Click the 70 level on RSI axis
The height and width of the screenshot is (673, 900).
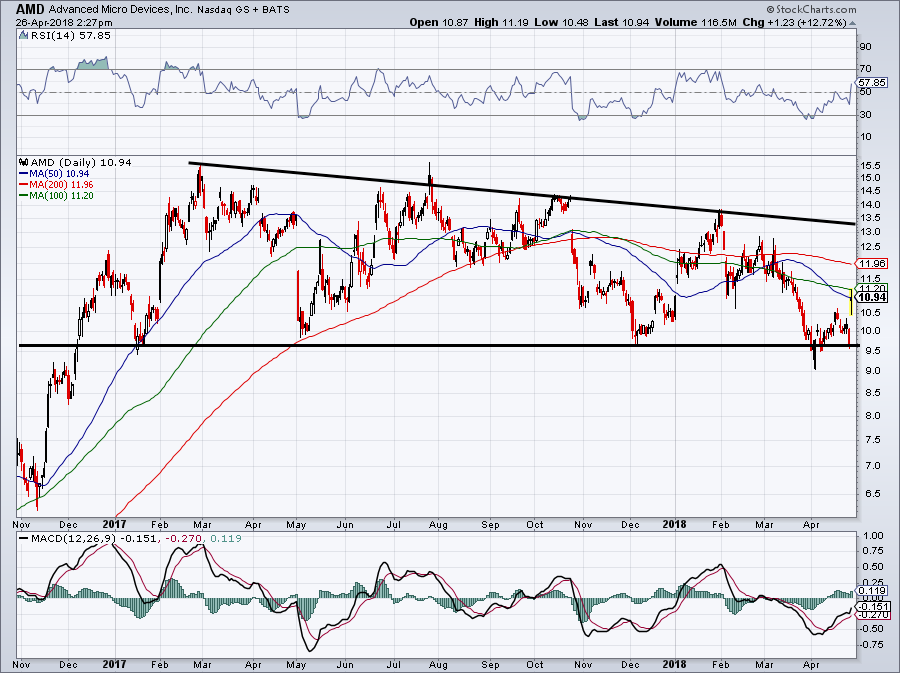(865, 69)
